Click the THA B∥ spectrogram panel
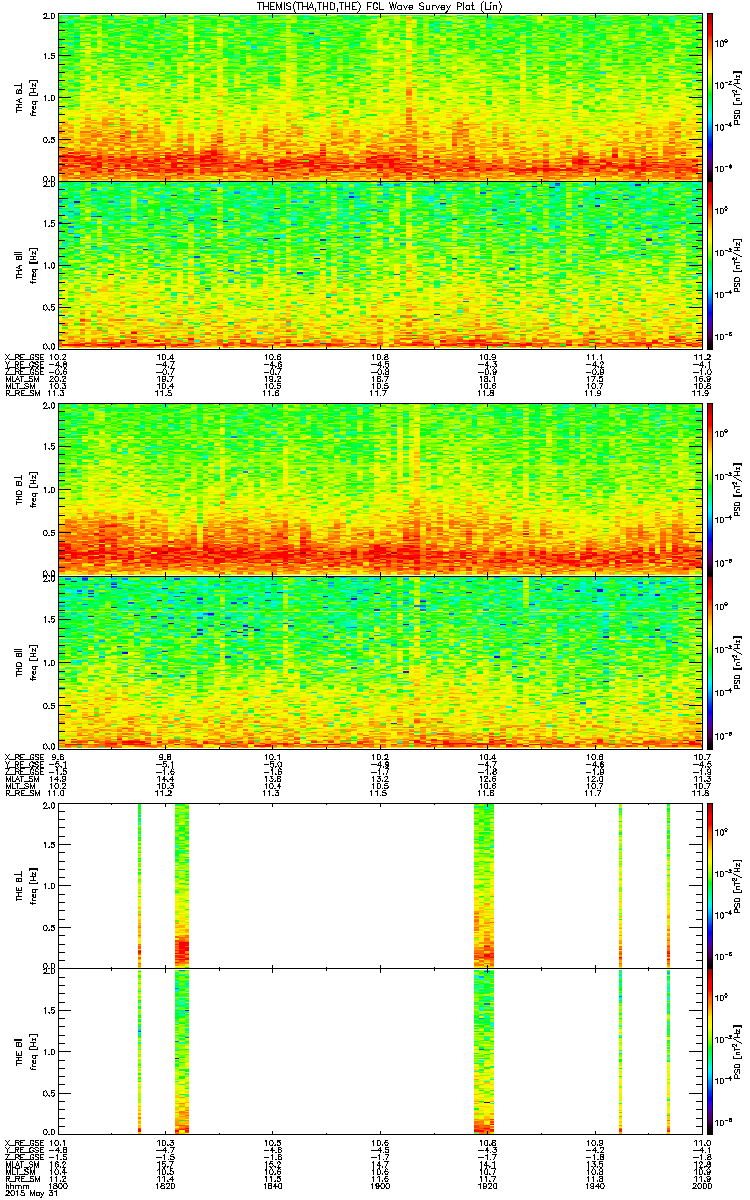This screenshot has width=750, height=1200. pyautogui.click(x=379, y=264)
